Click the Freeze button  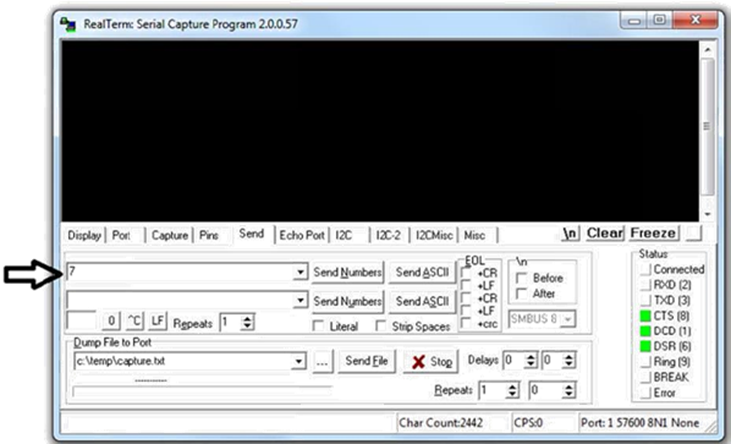(x=652, y=233)
